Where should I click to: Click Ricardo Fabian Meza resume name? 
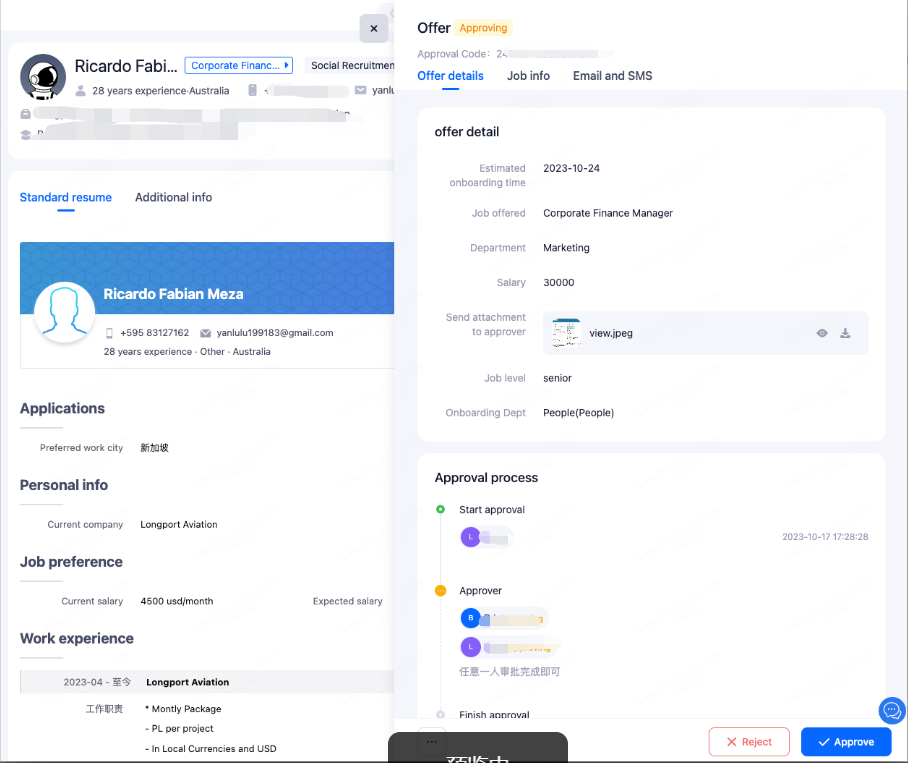pyautogui.click(x=173, y=294)
